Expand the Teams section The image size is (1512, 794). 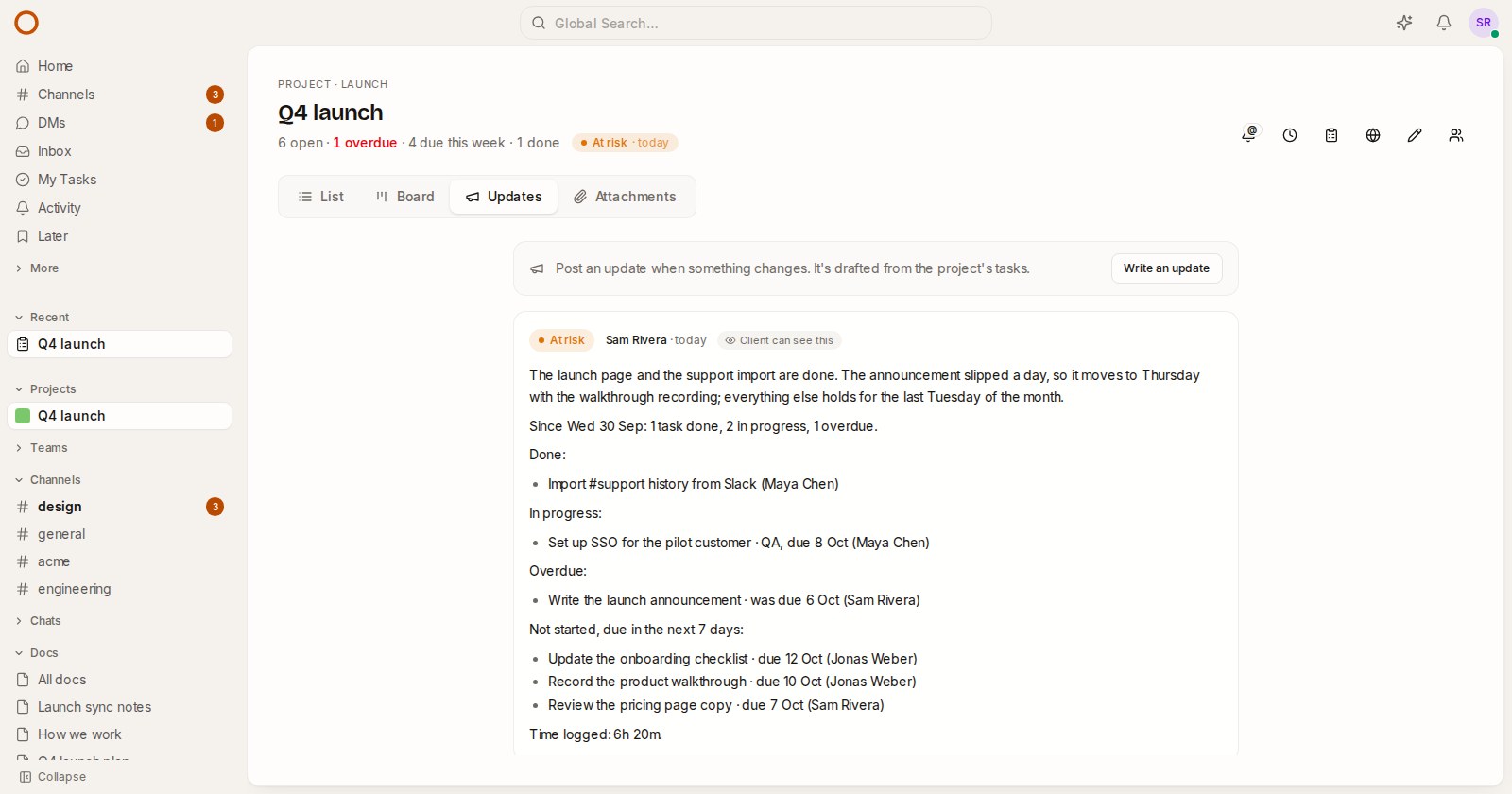42,448
